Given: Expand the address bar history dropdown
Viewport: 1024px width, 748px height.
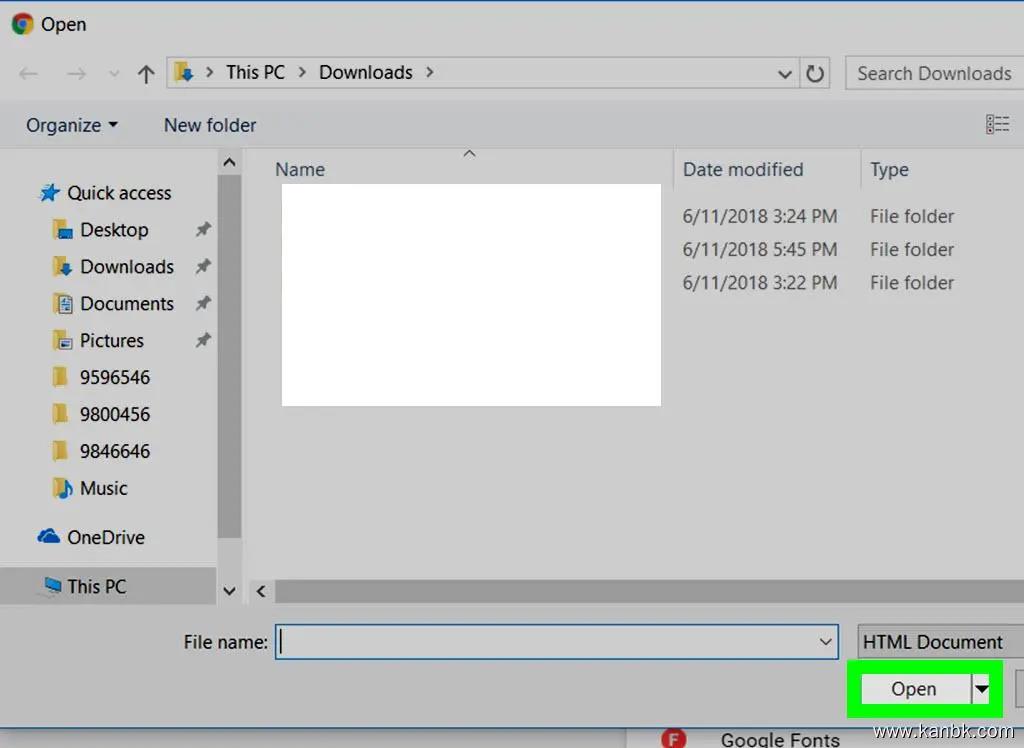Looking at the screenshot, I should (x=785, y=74).
